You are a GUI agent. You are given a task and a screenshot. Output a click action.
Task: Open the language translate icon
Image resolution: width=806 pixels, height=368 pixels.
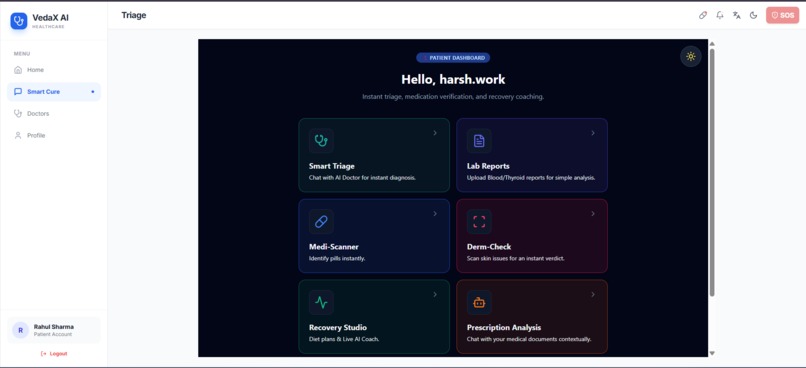coord(737,15)
